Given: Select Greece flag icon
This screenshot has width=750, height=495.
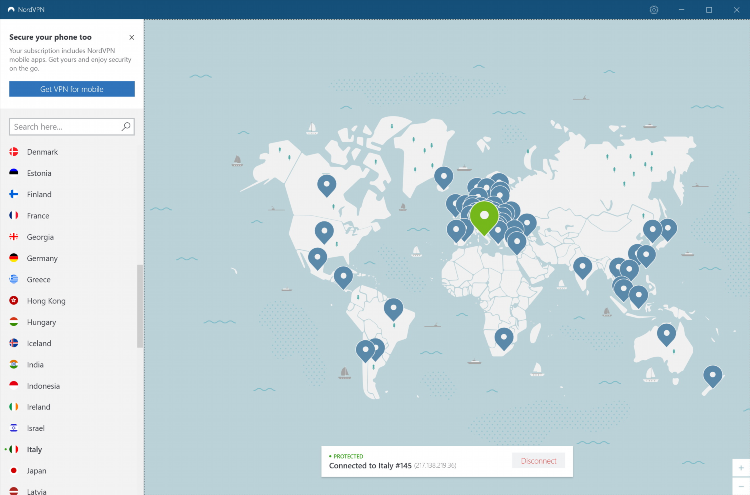Looking at the screenshot, I should (14, 279).
